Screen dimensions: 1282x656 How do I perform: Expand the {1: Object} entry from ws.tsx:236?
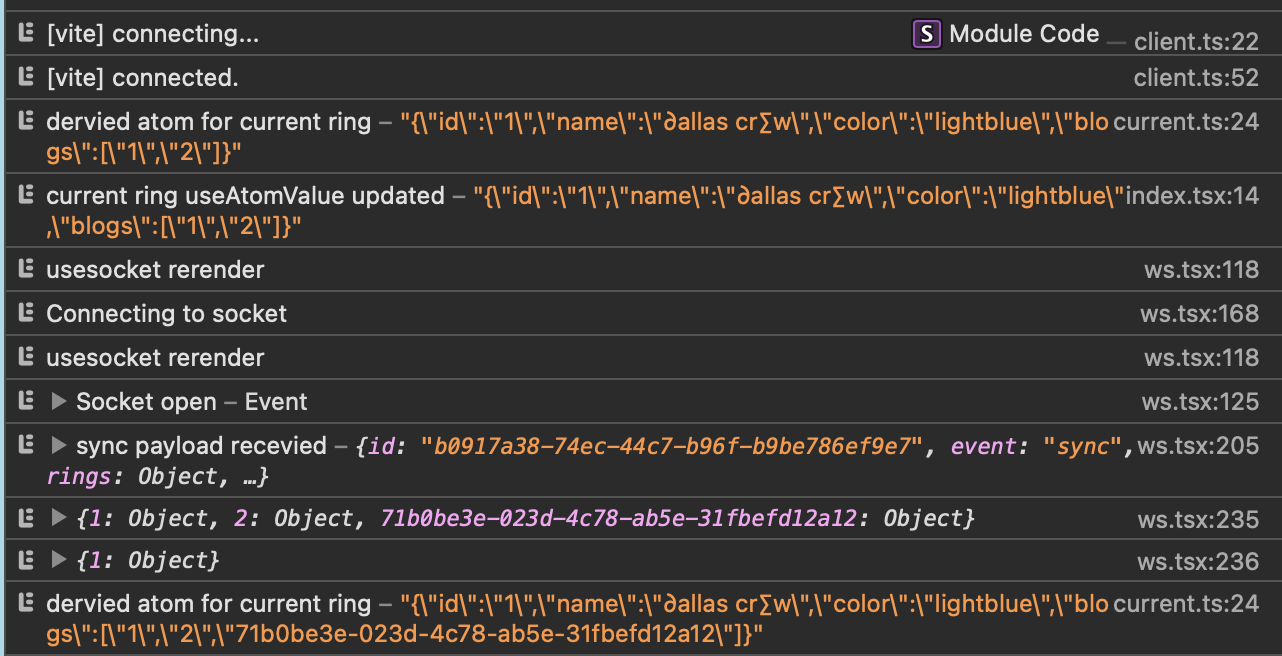click(60, 560)
